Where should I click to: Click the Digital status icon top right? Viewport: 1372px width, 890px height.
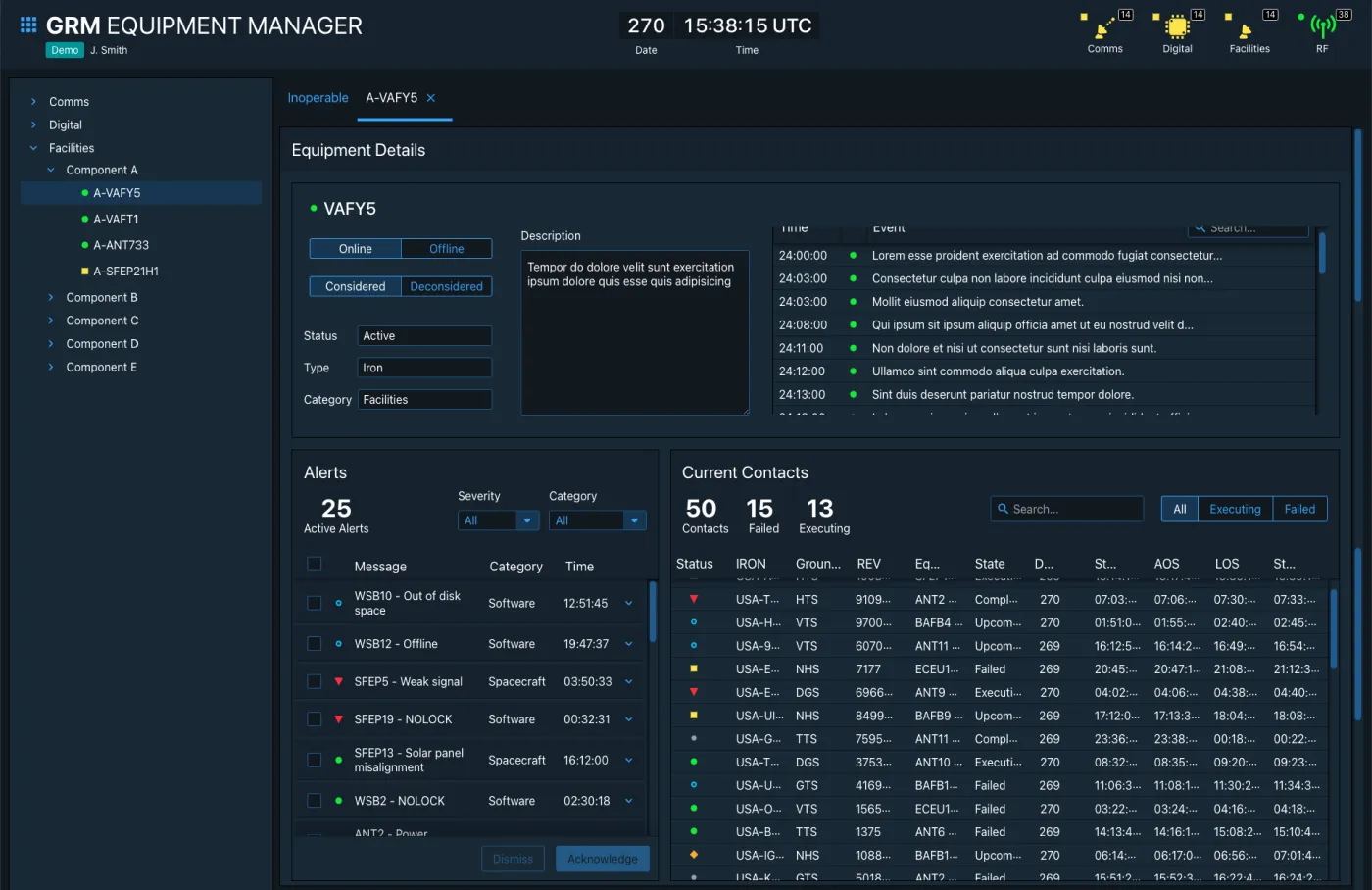point(1176,29)
